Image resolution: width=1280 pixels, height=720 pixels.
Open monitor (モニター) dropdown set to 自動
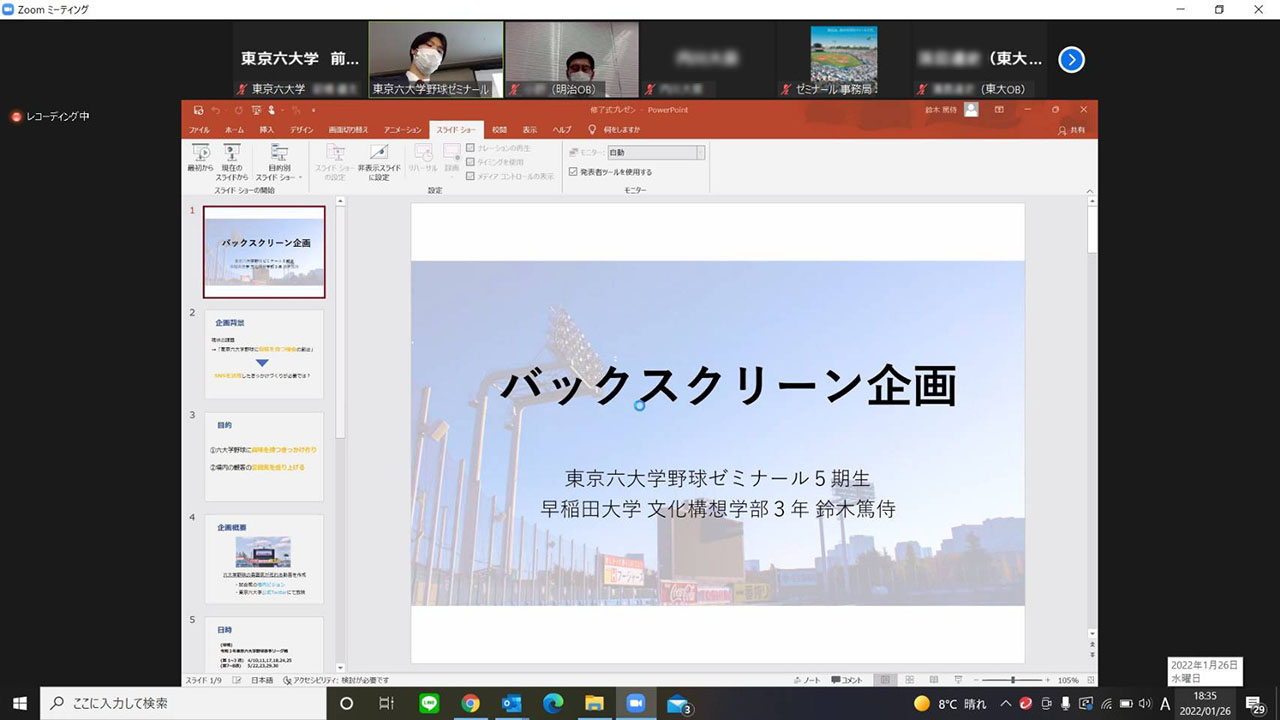(x=655, y=153)
